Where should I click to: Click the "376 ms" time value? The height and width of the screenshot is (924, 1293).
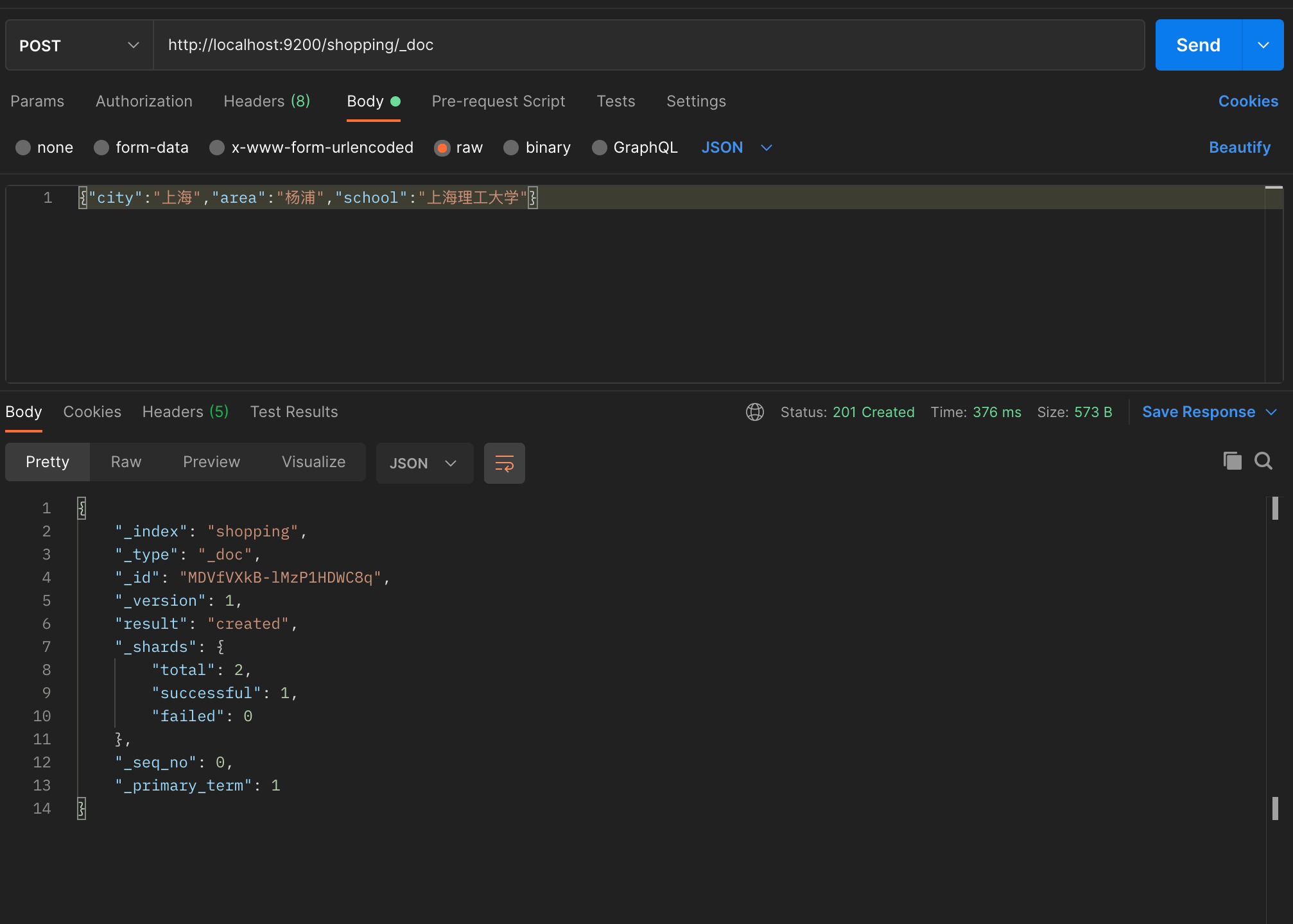click(996, 412)
